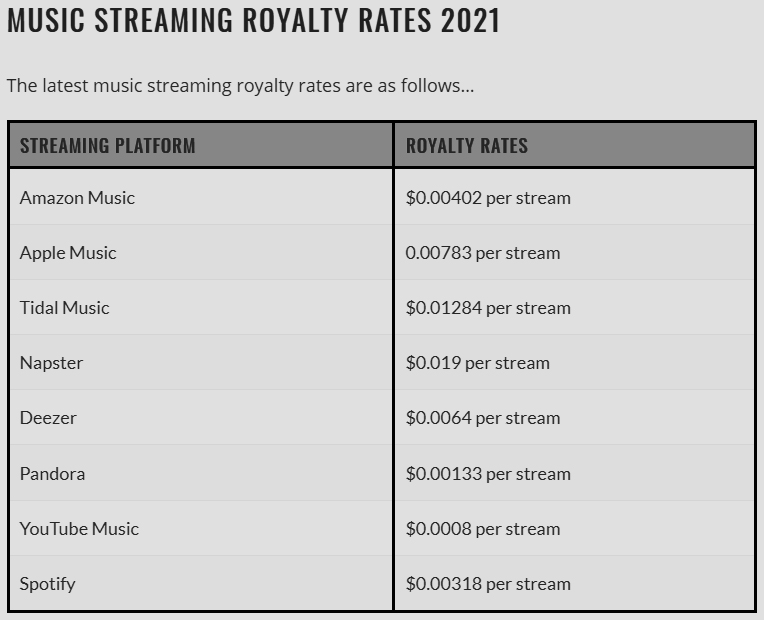Click the $0.01284 per stream rate
This screenshot has width=764, height=620.
click(488, 308)
